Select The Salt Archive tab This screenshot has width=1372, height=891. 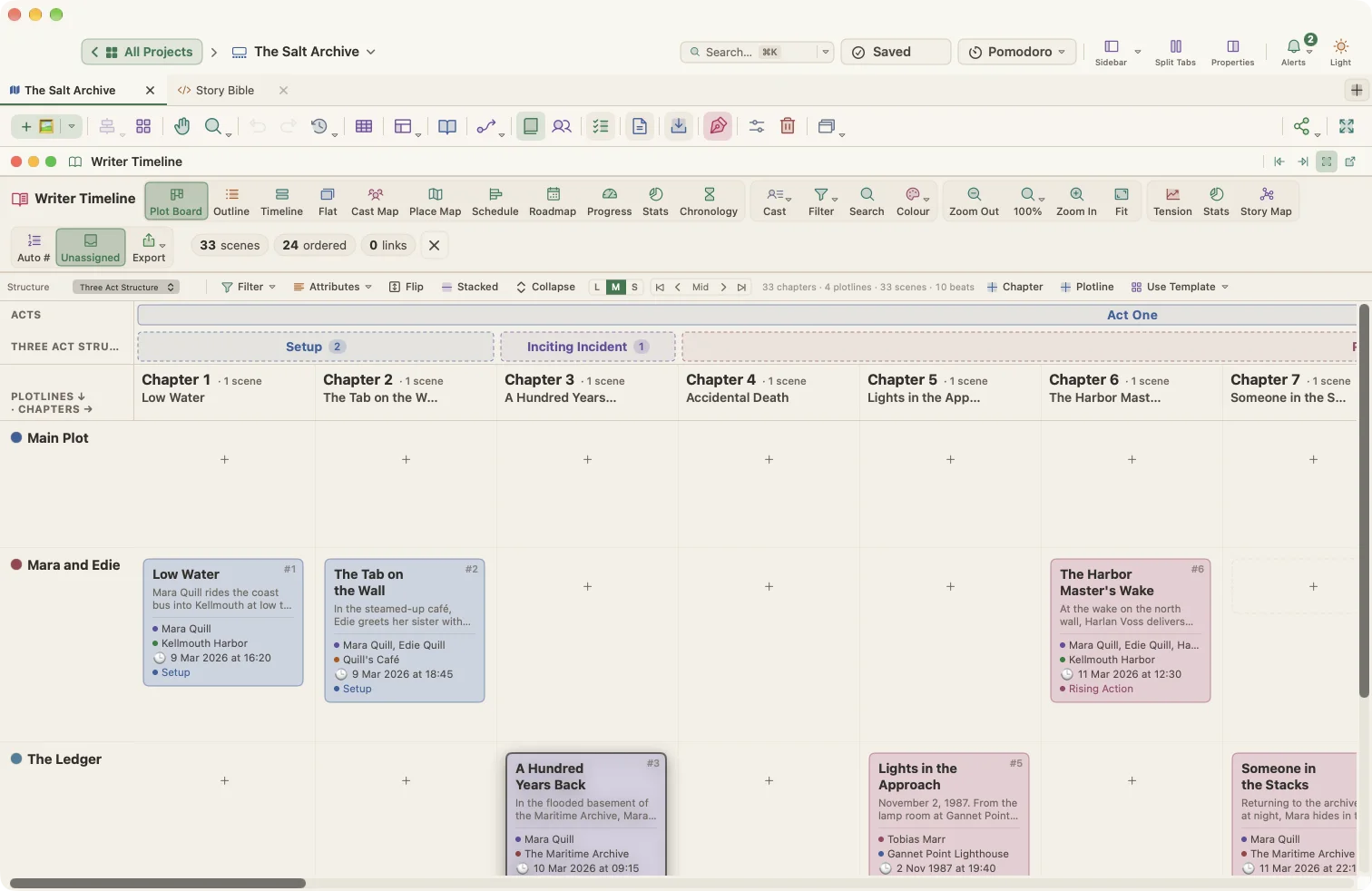[x=71, y=90]
